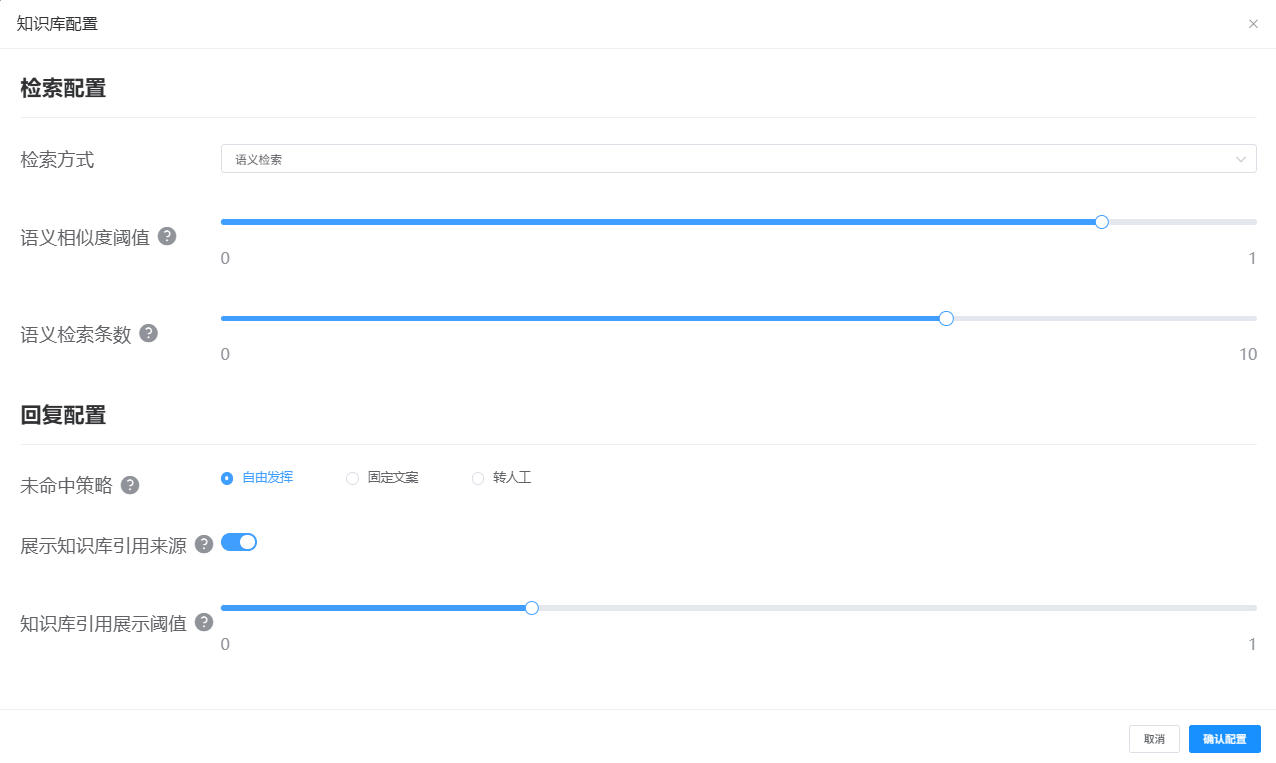The width and height of the screenshot is (1276, 763).
Task: Click the 语义相似度阈值 slider handle
Action: click(1101, 222)
